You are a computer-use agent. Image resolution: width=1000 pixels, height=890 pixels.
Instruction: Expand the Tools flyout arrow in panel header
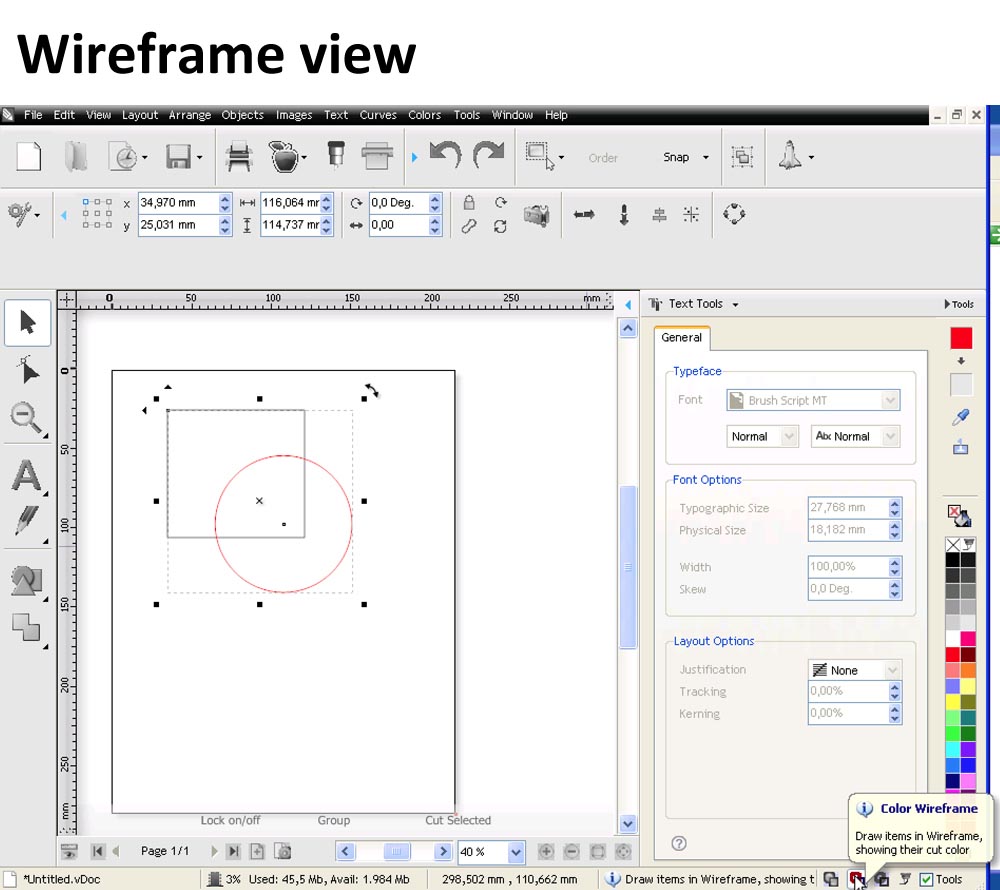947,304
